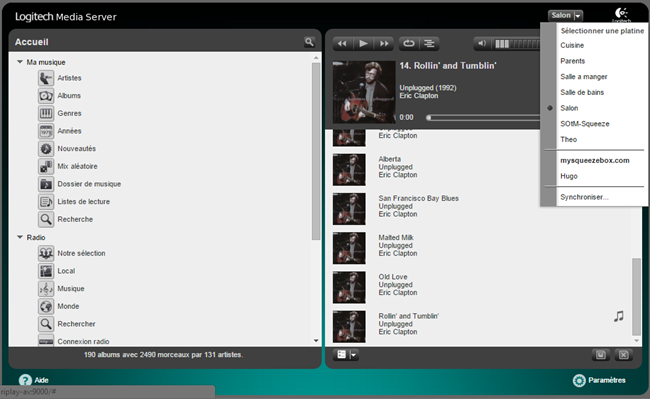The width and height of the screenshot is (650, 399).
Task: Open the Old Love track title
Action: pos(393,277)
